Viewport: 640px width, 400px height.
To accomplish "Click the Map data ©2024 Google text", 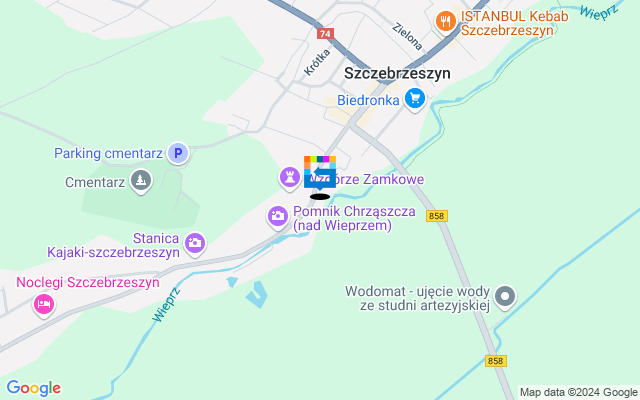I will [x=578, y=393].
